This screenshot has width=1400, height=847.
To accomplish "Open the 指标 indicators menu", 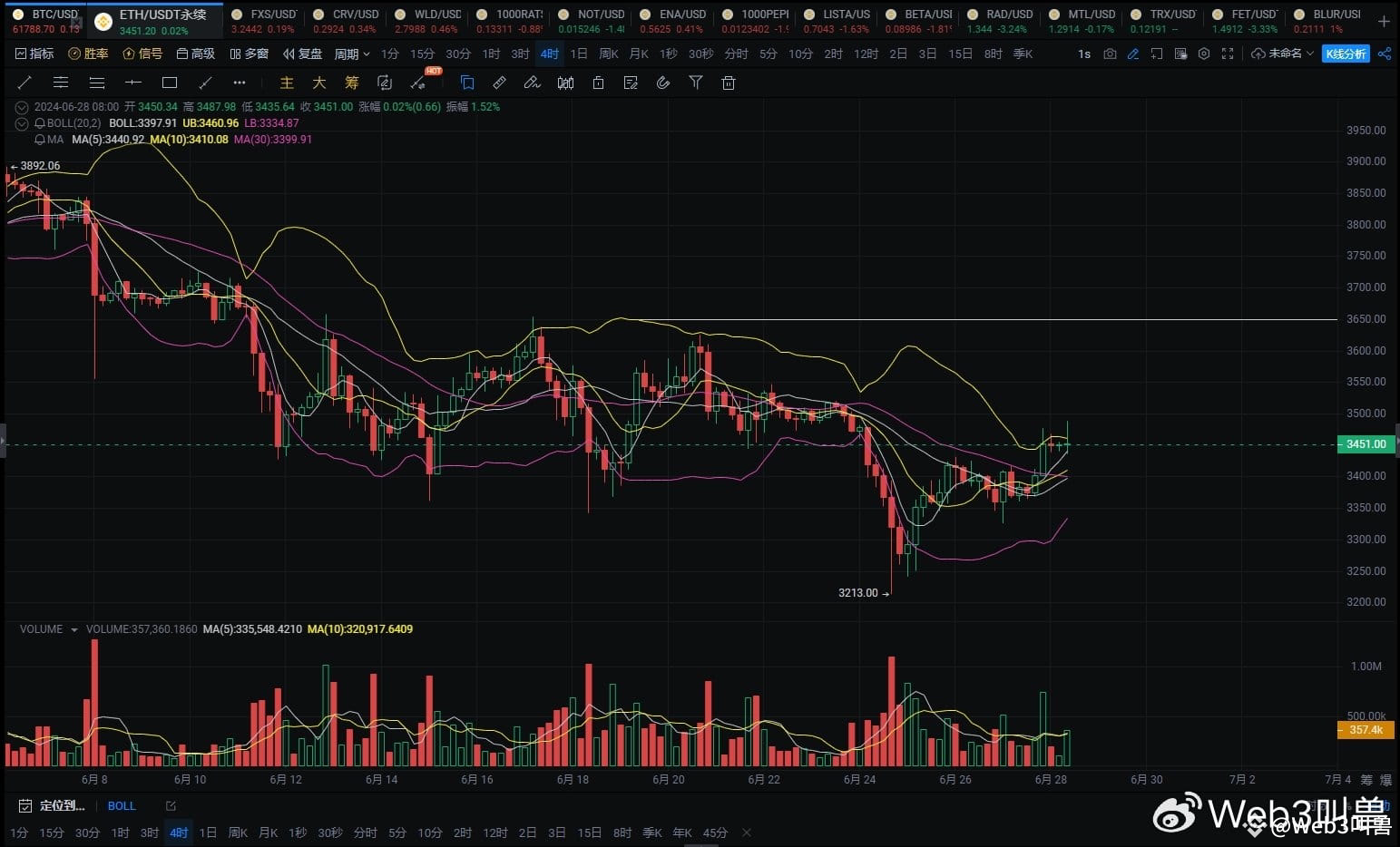I will pyautogui.click(x=34, y=54).
